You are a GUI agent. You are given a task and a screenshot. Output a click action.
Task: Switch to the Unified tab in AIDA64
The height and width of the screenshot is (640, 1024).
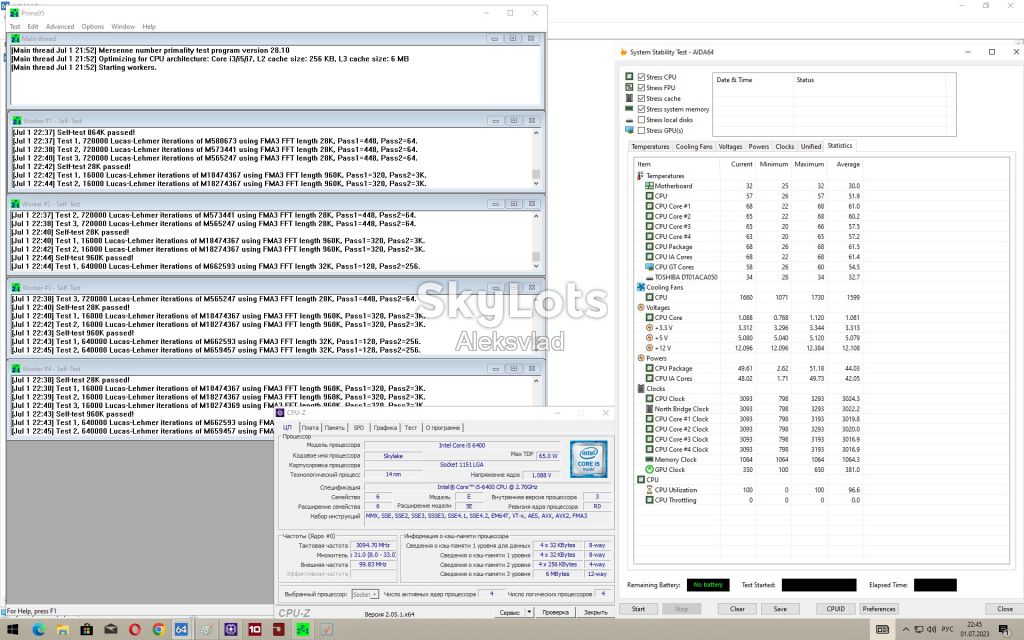(x=810, y=147)
